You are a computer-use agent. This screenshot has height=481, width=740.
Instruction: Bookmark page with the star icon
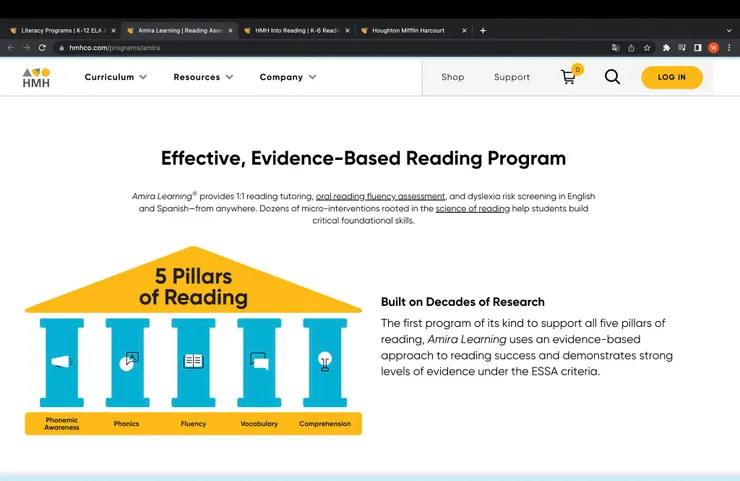click(x=647, y=48)
